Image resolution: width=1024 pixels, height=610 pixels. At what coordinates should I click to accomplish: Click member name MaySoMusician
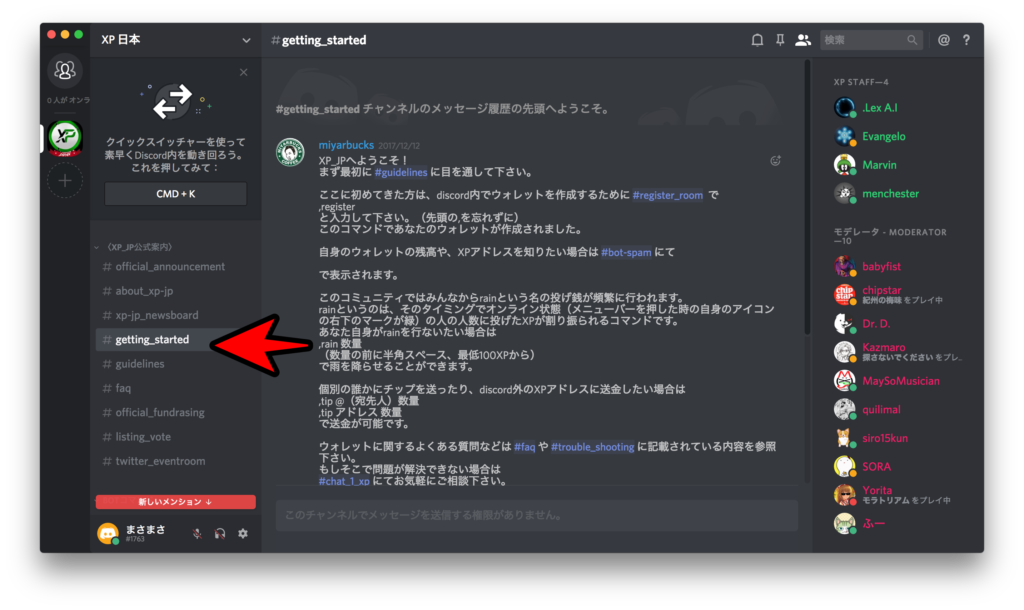pos(901,381)
